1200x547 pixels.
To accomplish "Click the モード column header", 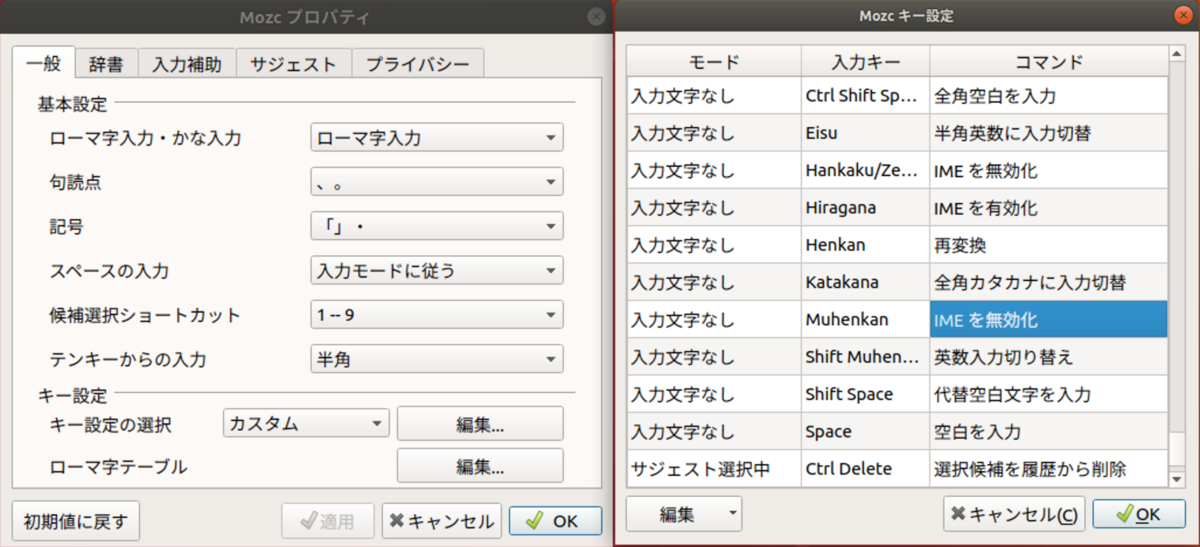I will tap(714, 62).
